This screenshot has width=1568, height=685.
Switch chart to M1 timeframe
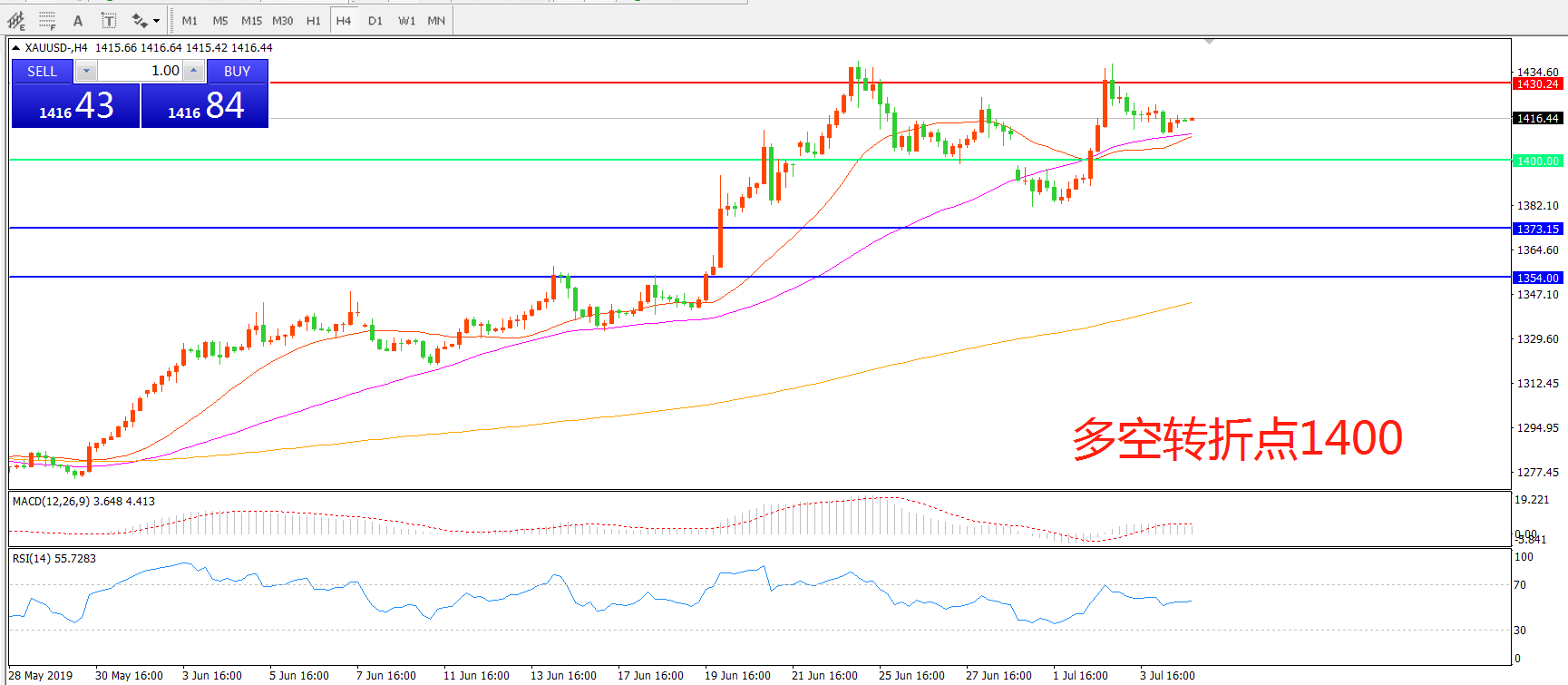(190, 20)
